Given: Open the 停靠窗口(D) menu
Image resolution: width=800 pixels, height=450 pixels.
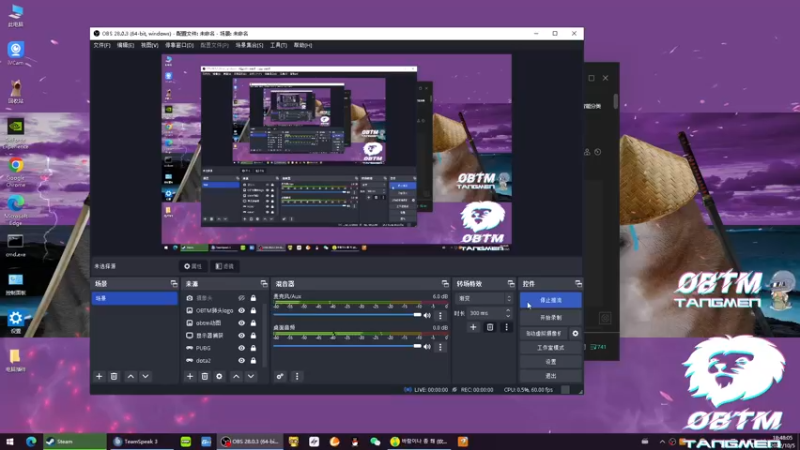Looking at the screenshot, I should [x=179, y=45].
